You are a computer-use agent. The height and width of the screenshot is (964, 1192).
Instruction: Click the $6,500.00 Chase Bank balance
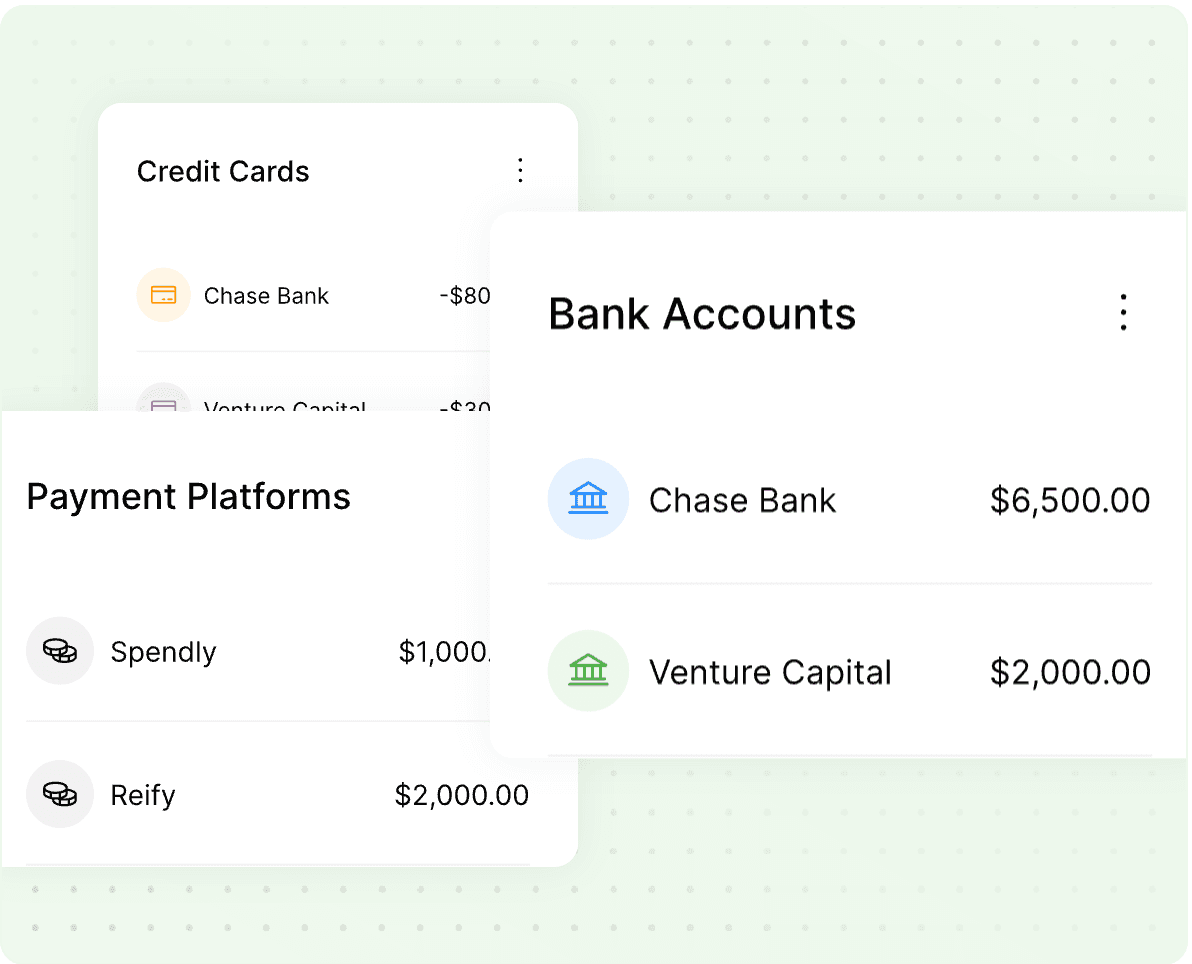pyautogui.click(x=1069, y=499)
